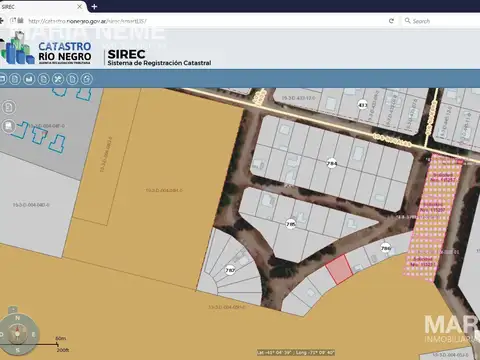This screenshot has width=480, height=360.
Task: Select the SIREC browser tab
Action: tap(40, 7)
